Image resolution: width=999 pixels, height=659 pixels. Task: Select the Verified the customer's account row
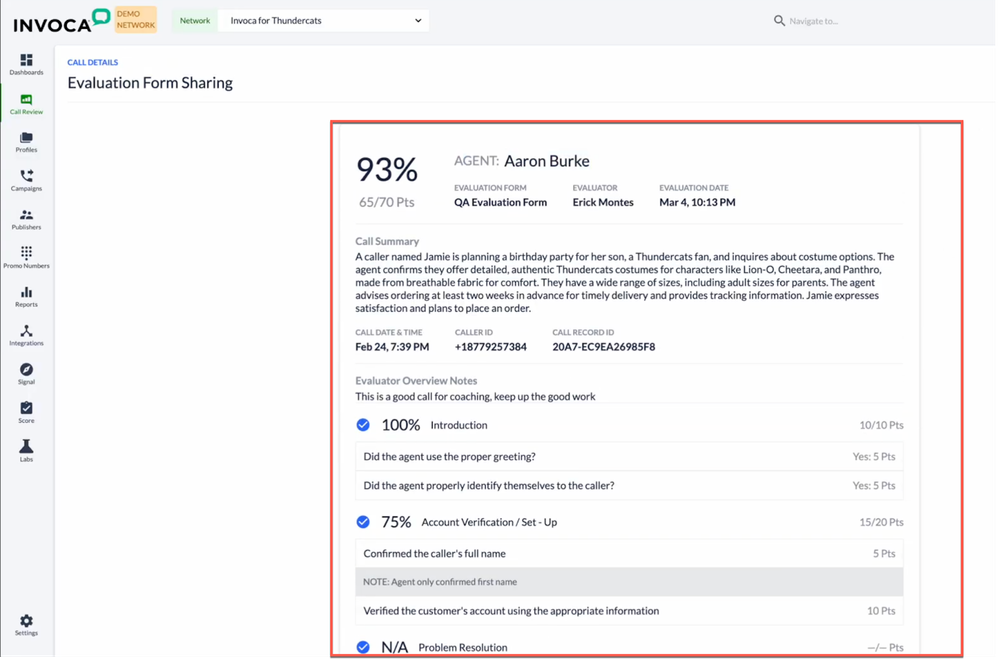coord(629,611)
